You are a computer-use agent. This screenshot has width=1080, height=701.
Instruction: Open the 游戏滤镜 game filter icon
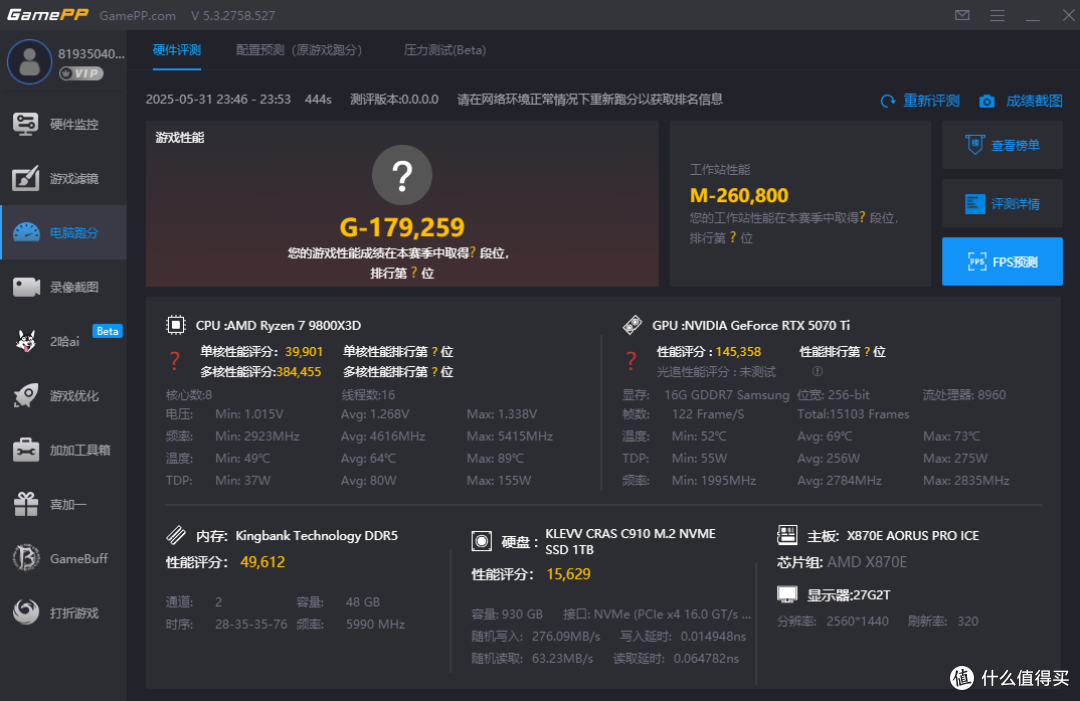coord(25,178)
